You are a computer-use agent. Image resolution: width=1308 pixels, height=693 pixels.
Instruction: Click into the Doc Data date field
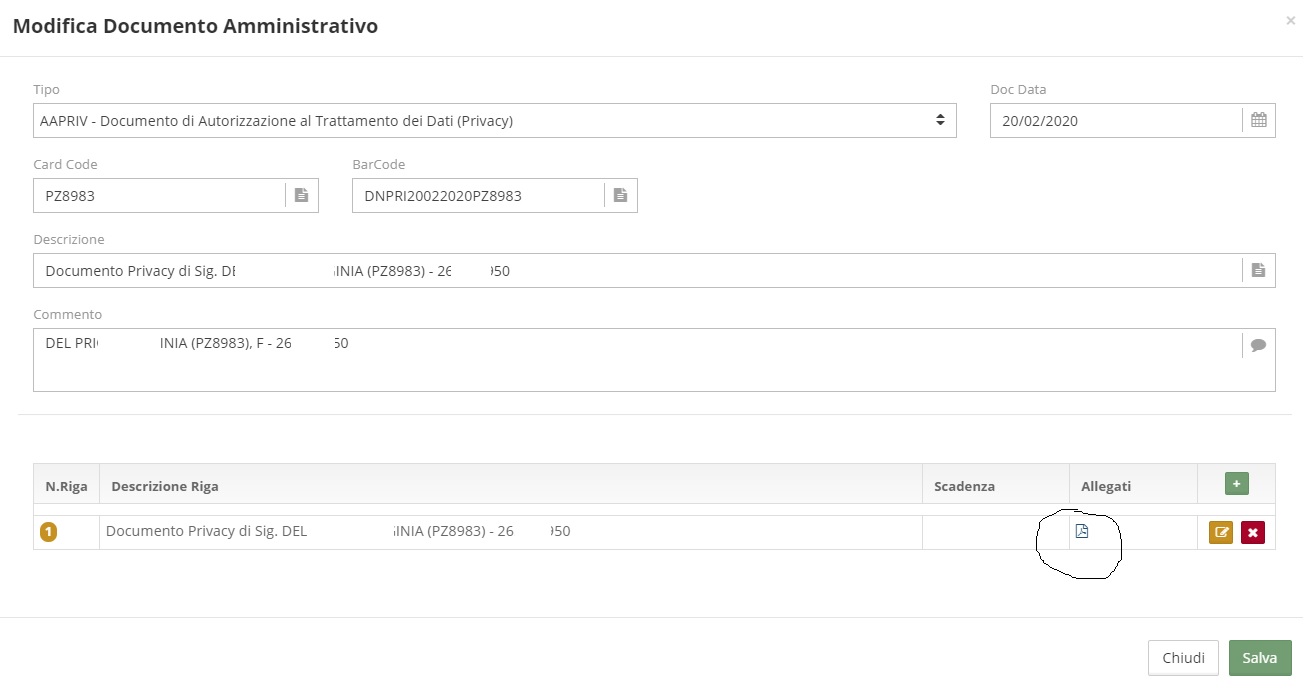coord(1116,120)
